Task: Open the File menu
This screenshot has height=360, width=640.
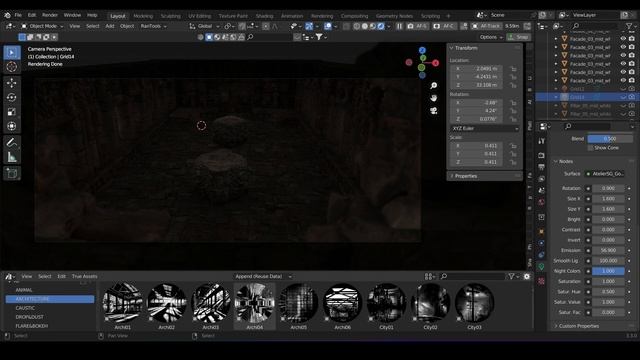Action: pos(18,15)
